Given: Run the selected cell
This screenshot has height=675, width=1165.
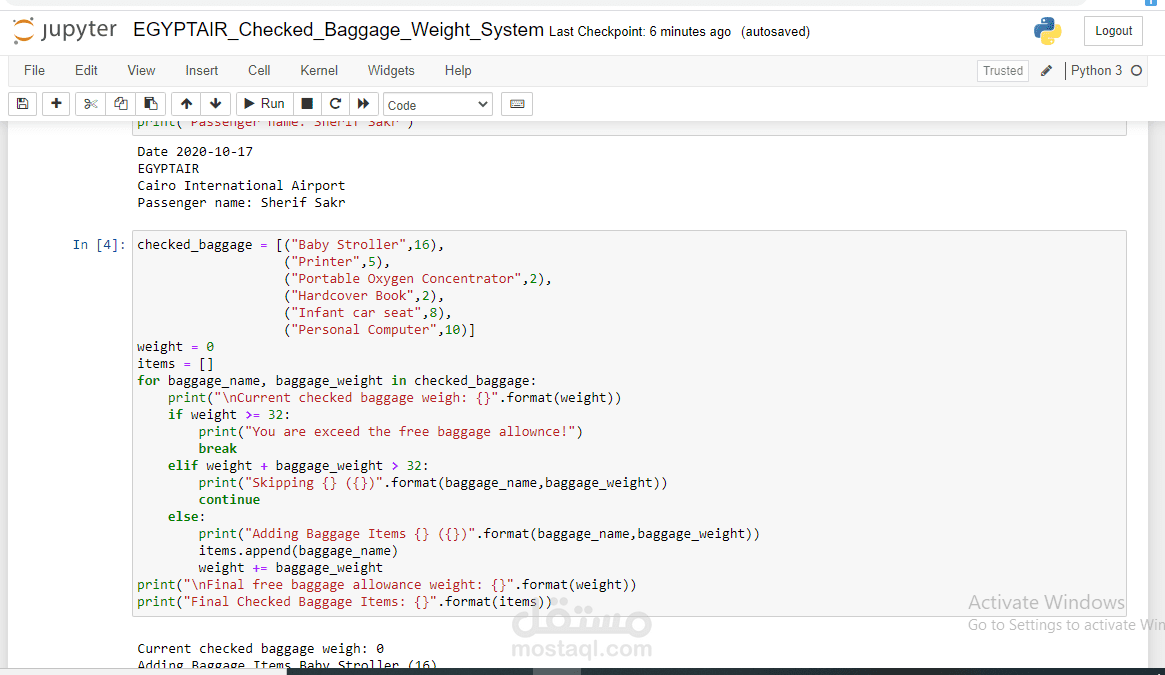Looking at the screenshot, I should 265,104.
